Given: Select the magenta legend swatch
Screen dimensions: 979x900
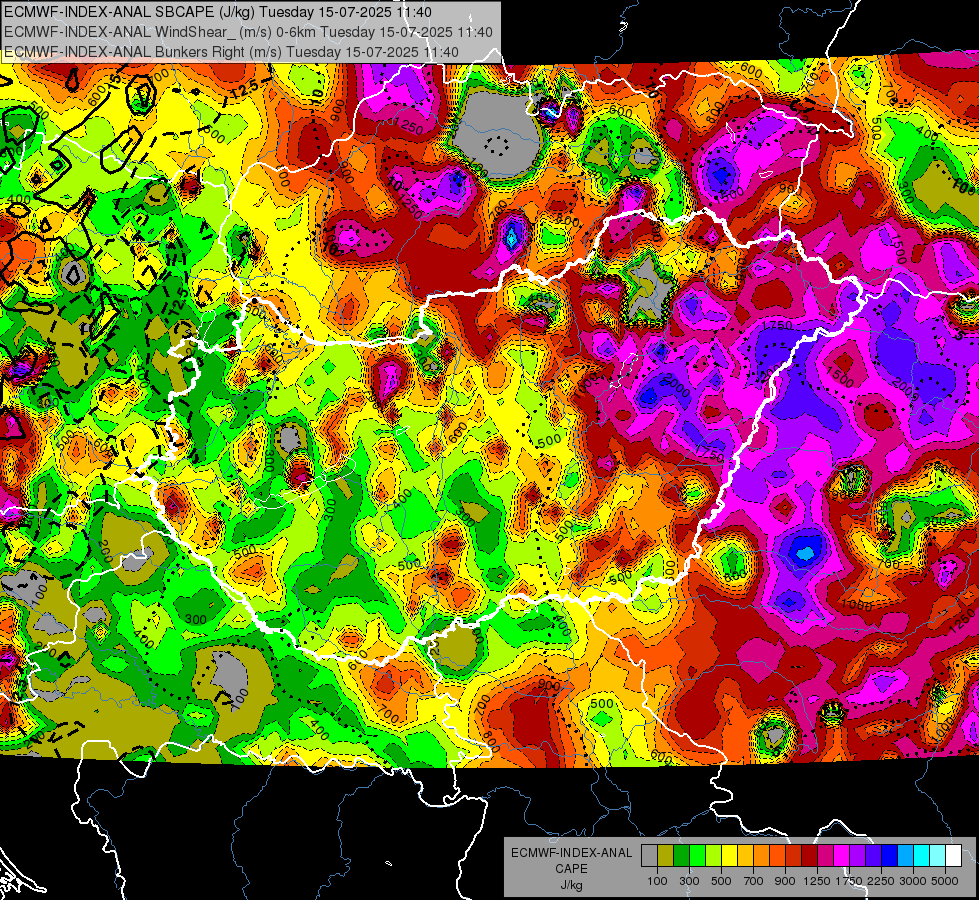Looking at the screenshot, I should [x=841, y=855].
